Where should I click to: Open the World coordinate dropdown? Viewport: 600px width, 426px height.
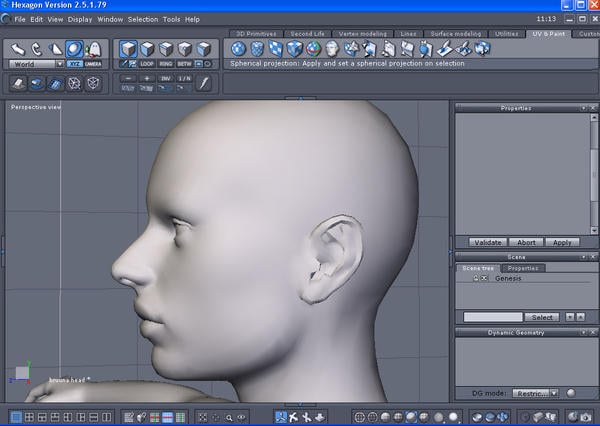[x=35, y=63]
